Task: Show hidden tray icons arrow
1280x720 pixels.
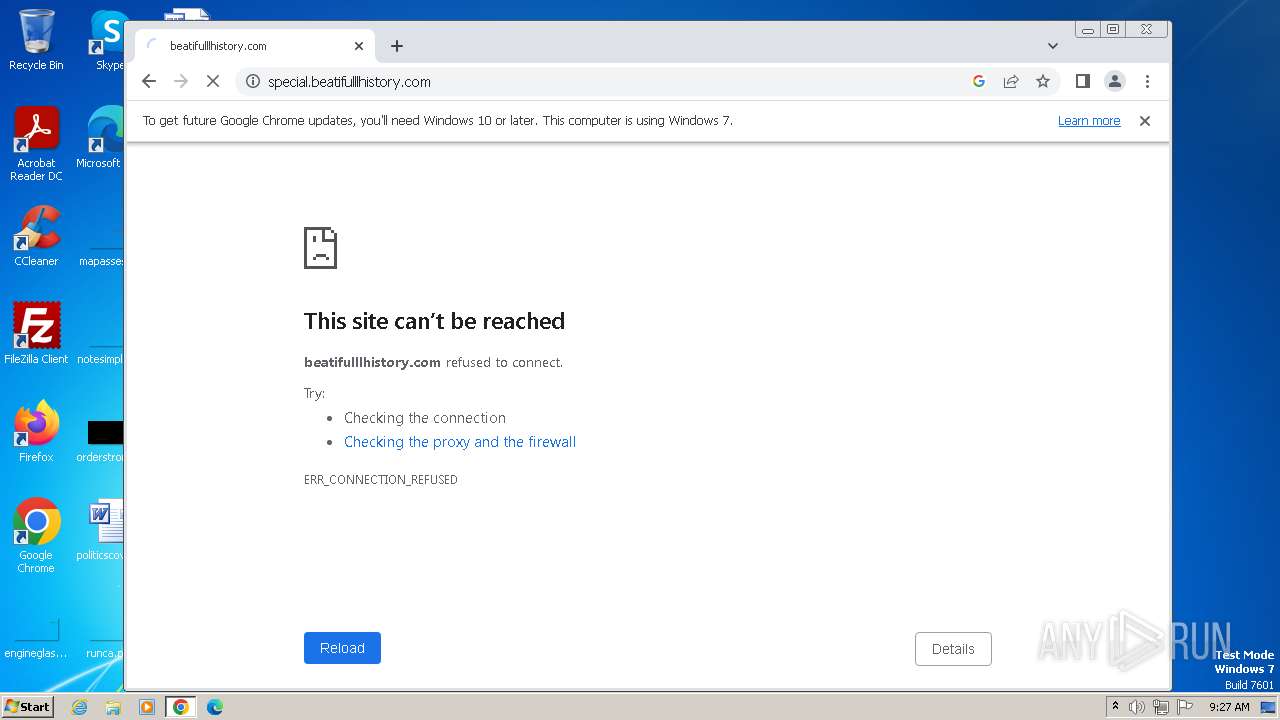Action: (x=1115, y=707)
